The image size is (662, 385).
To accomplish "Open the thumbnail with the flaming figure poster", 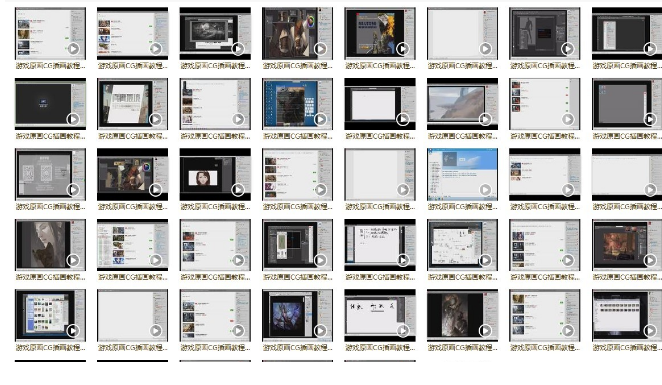I will tap(380, 33).
